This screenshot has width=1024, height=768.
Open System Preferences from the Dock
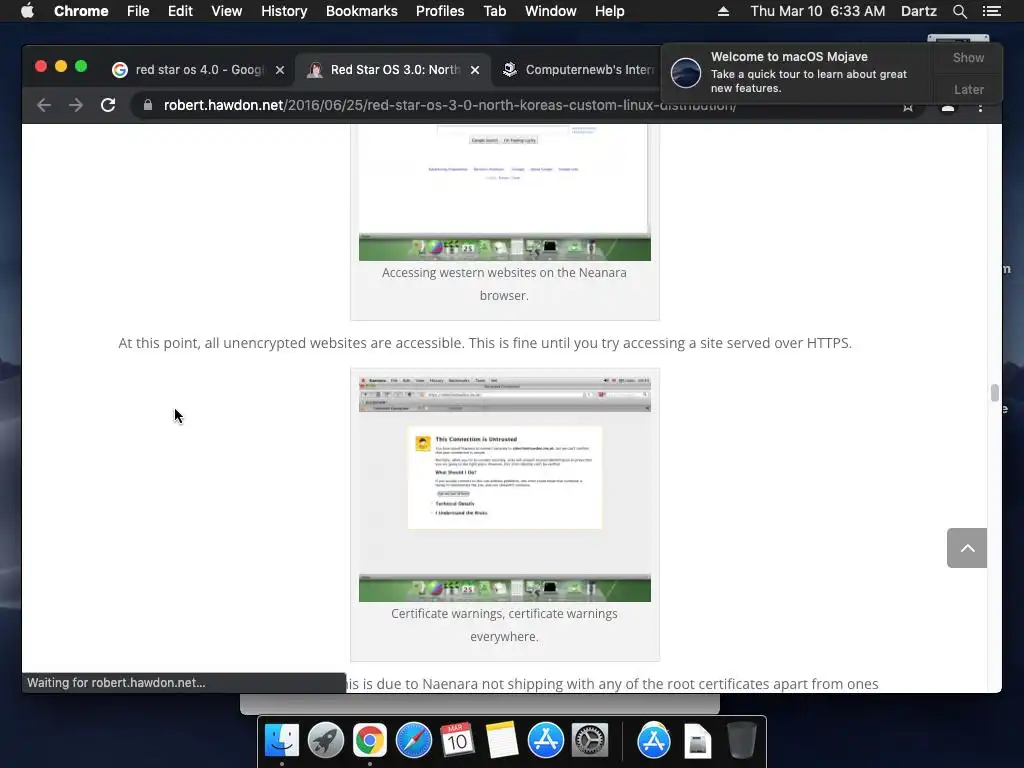(x=590, y=741)
